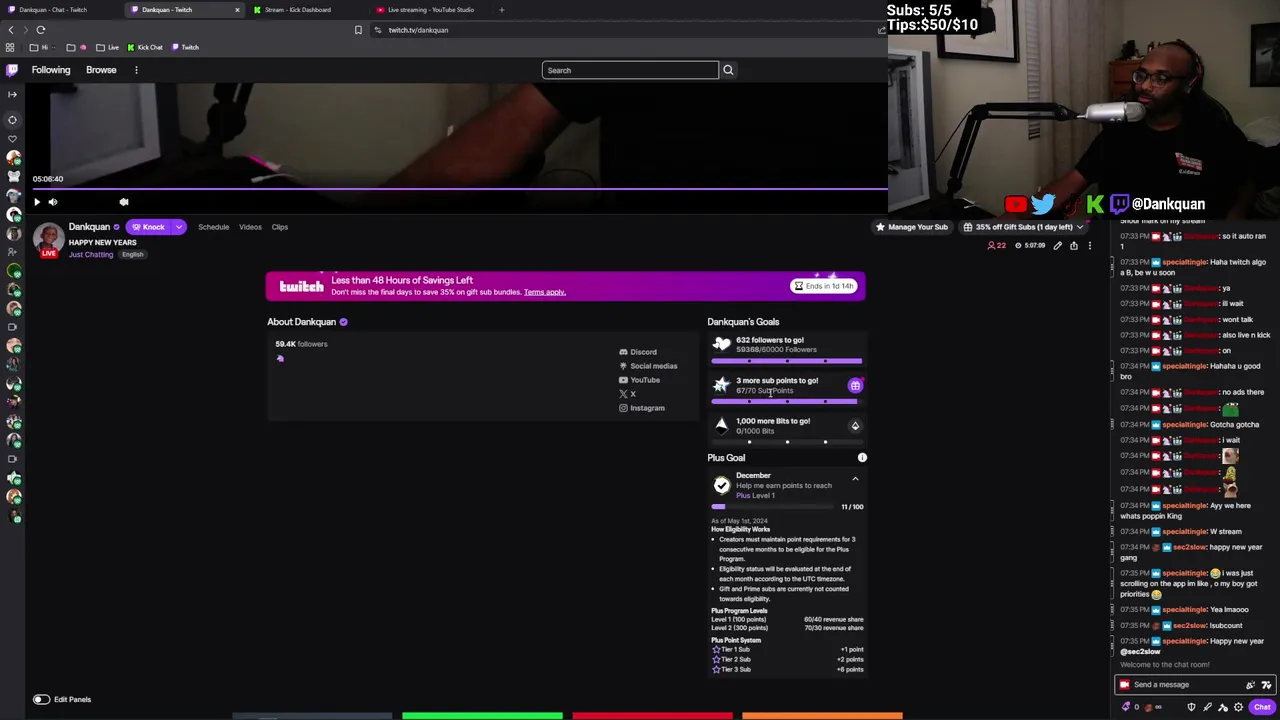Open the Social medias panel link
The height and width of the screenshot is (720, 1280).
point(648,366)
